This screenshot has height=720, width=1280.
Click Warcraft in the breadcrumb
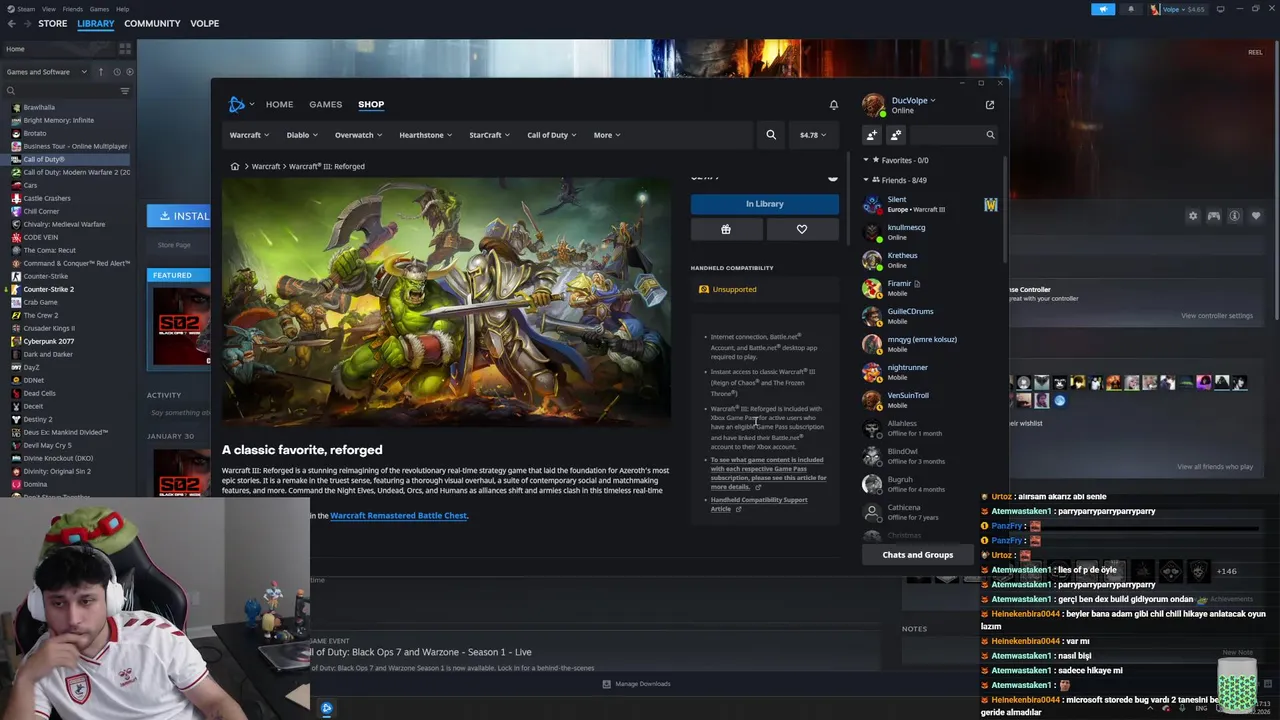tap(266, 166)
